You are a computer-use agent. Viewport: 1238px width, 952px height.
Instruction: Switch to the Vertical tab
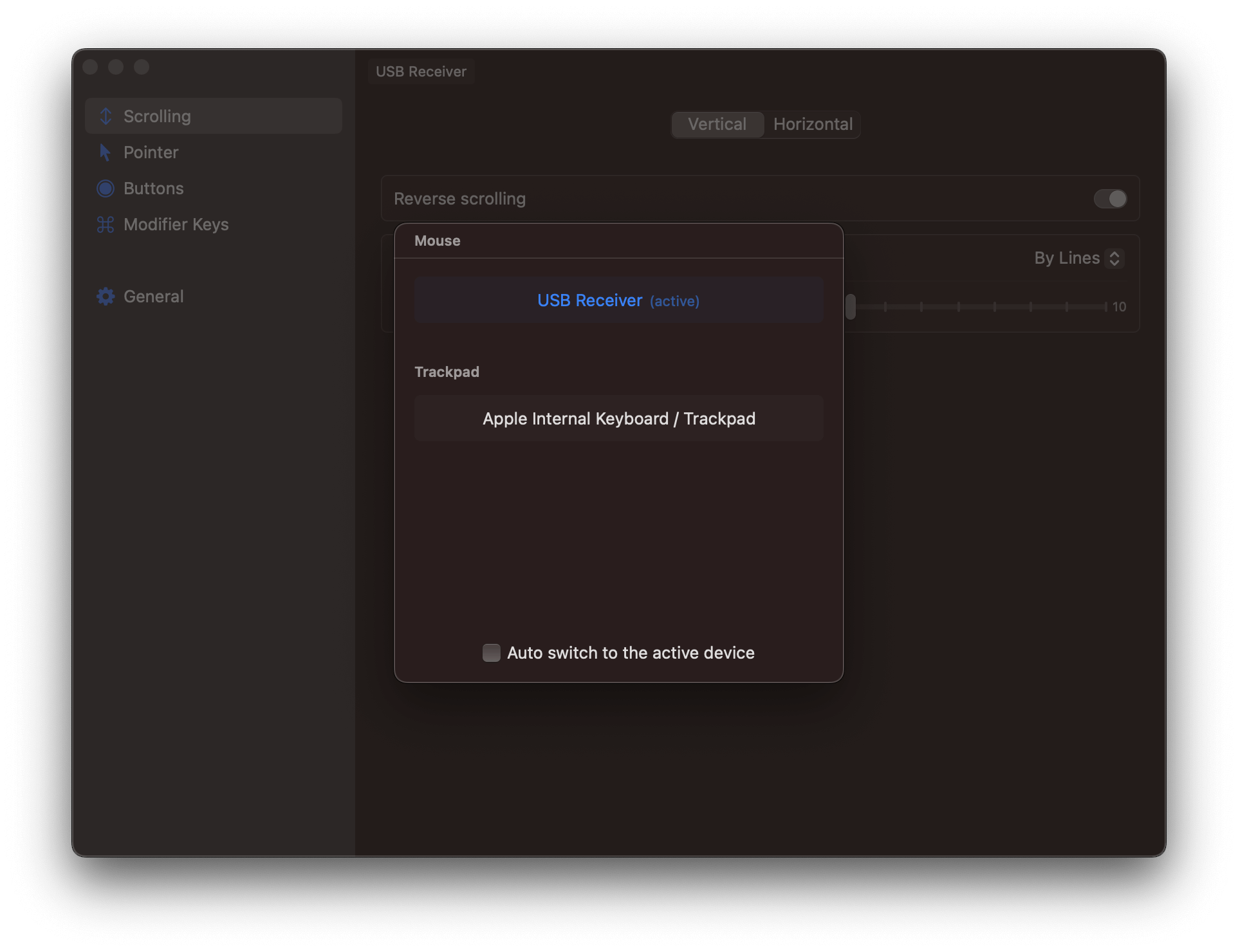(x=717, y=124)
